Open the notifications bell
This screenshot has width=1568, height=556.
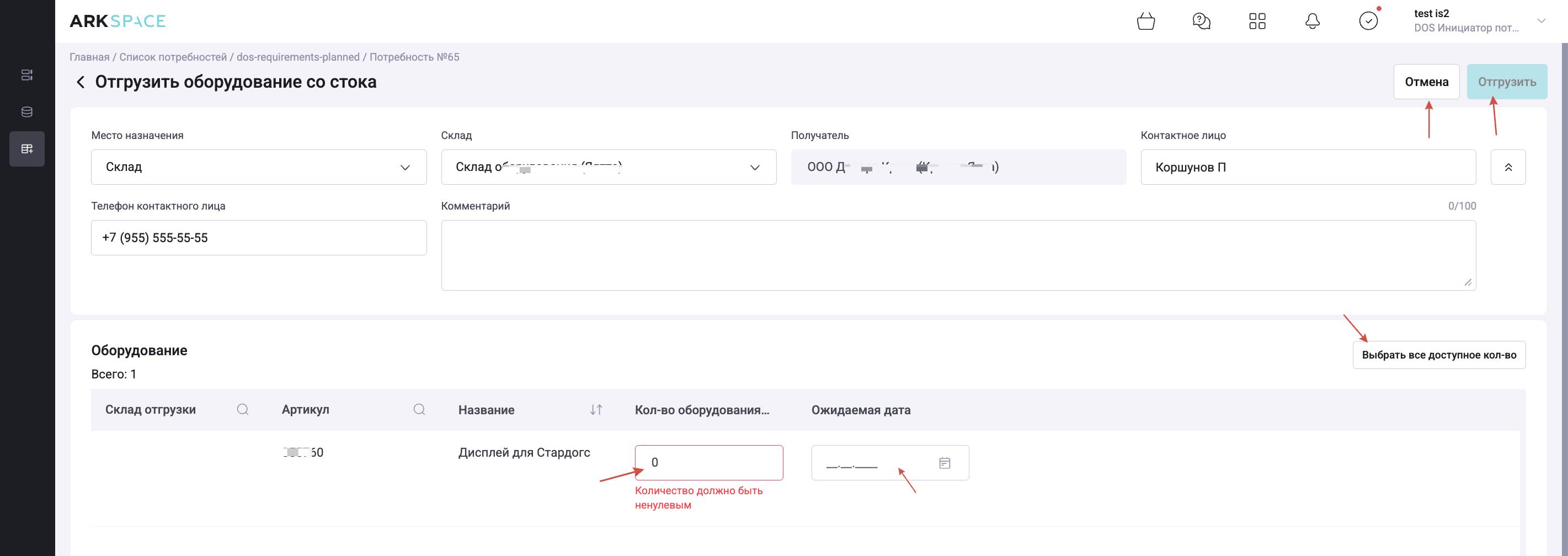pos(1313,22)
